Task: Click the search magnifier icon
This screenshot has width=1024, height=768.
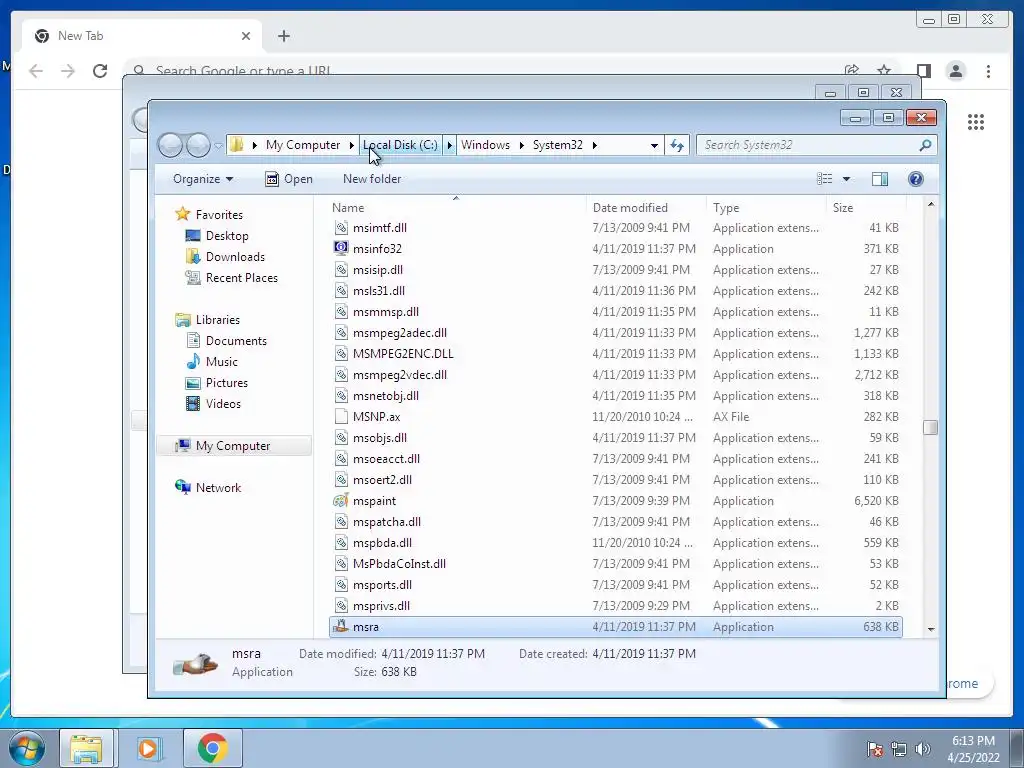Action: click(925, 145)
